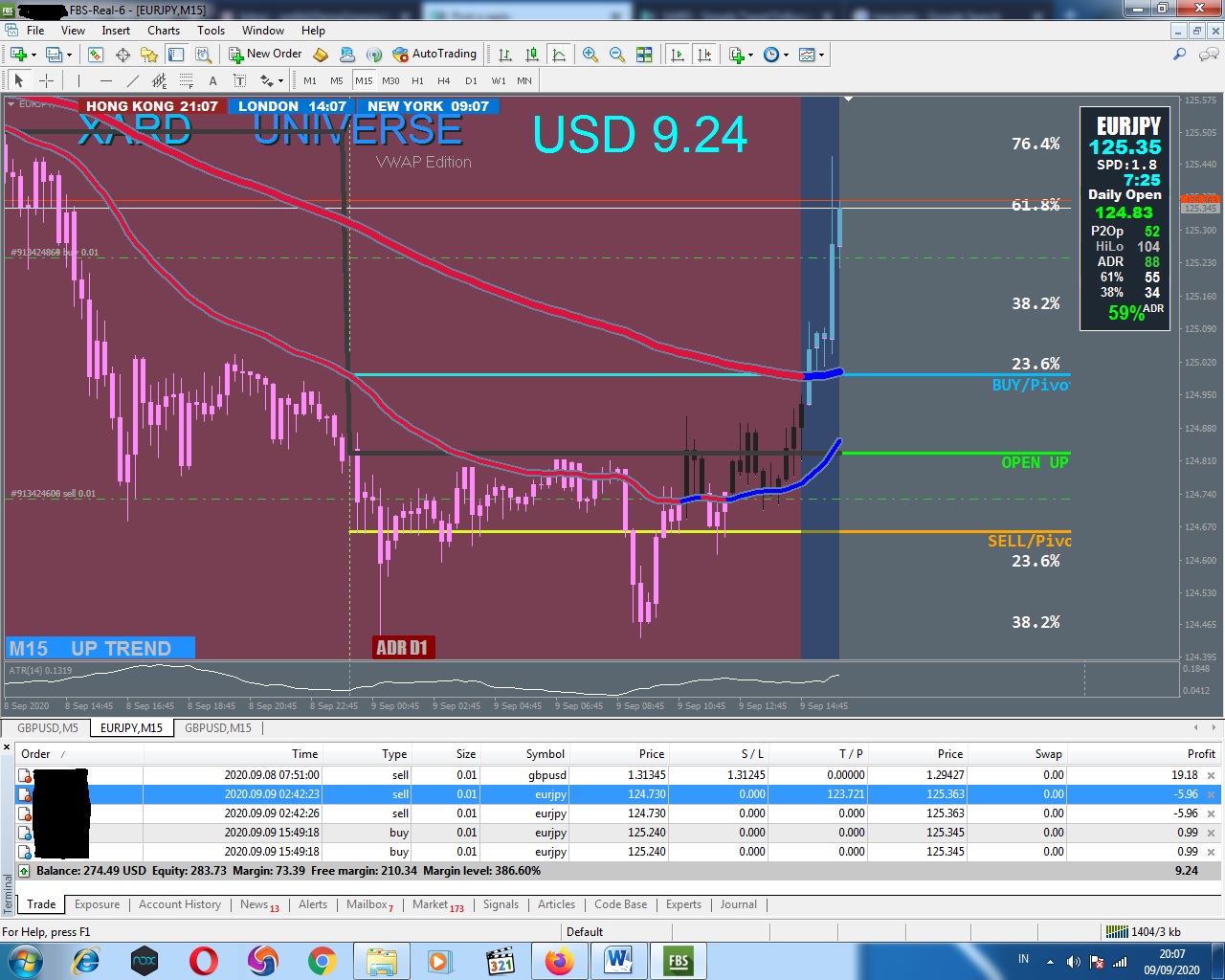Select the H4 timeframe button
This screenshot has width=1225, height=980.
point(444,80)
